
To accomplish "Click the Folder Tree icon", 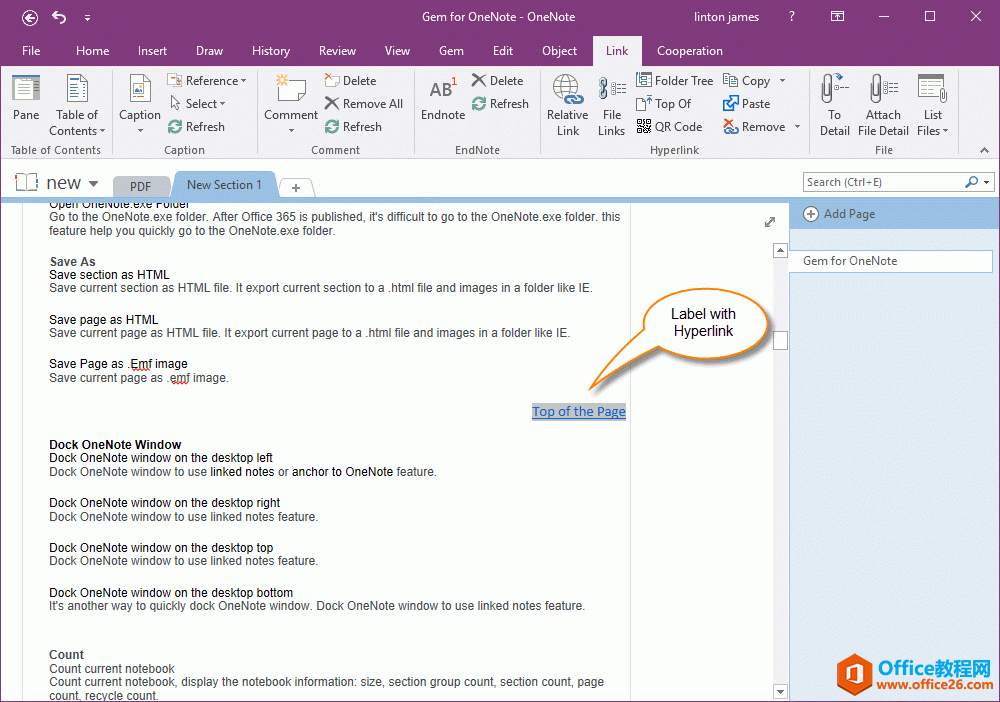I will tap(674, 81).
